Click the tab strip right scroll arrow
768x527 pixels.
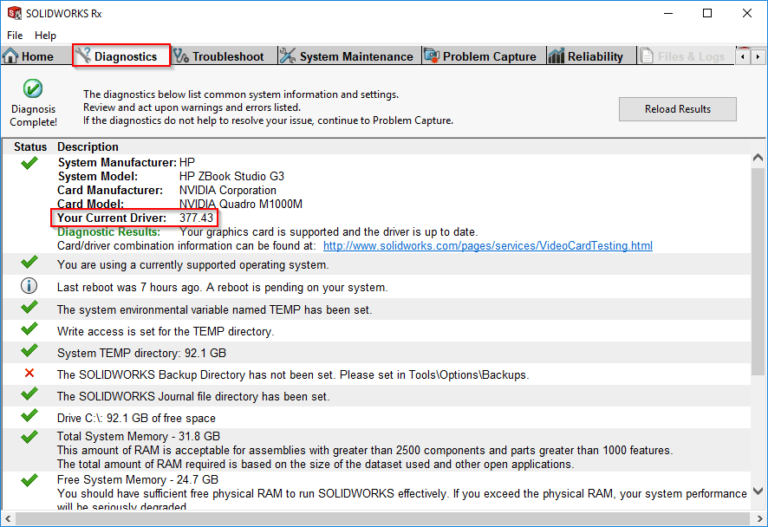(x=758, y=57)
